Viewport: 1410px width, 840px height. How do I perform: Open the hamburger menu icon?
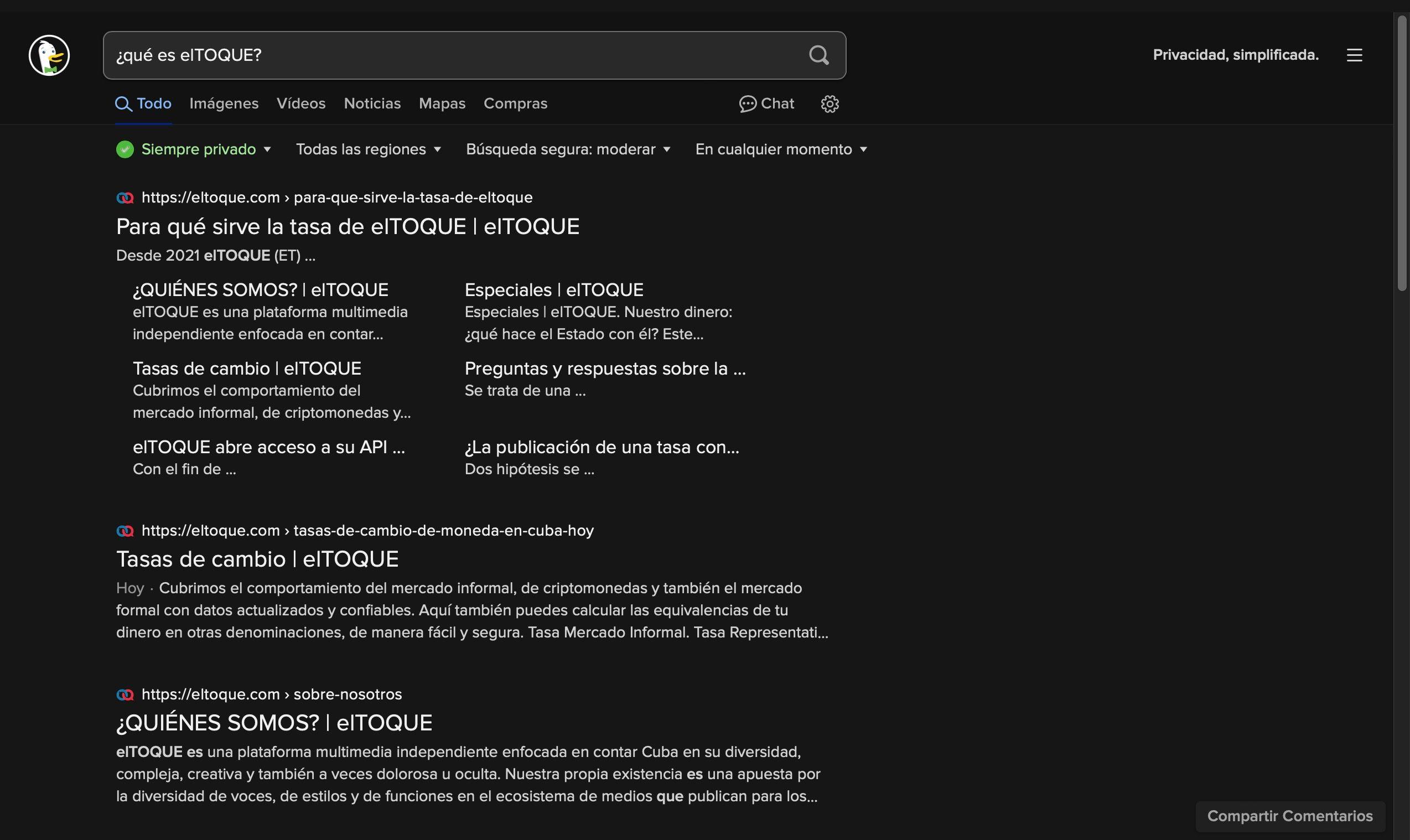[x=1354, y=55]
